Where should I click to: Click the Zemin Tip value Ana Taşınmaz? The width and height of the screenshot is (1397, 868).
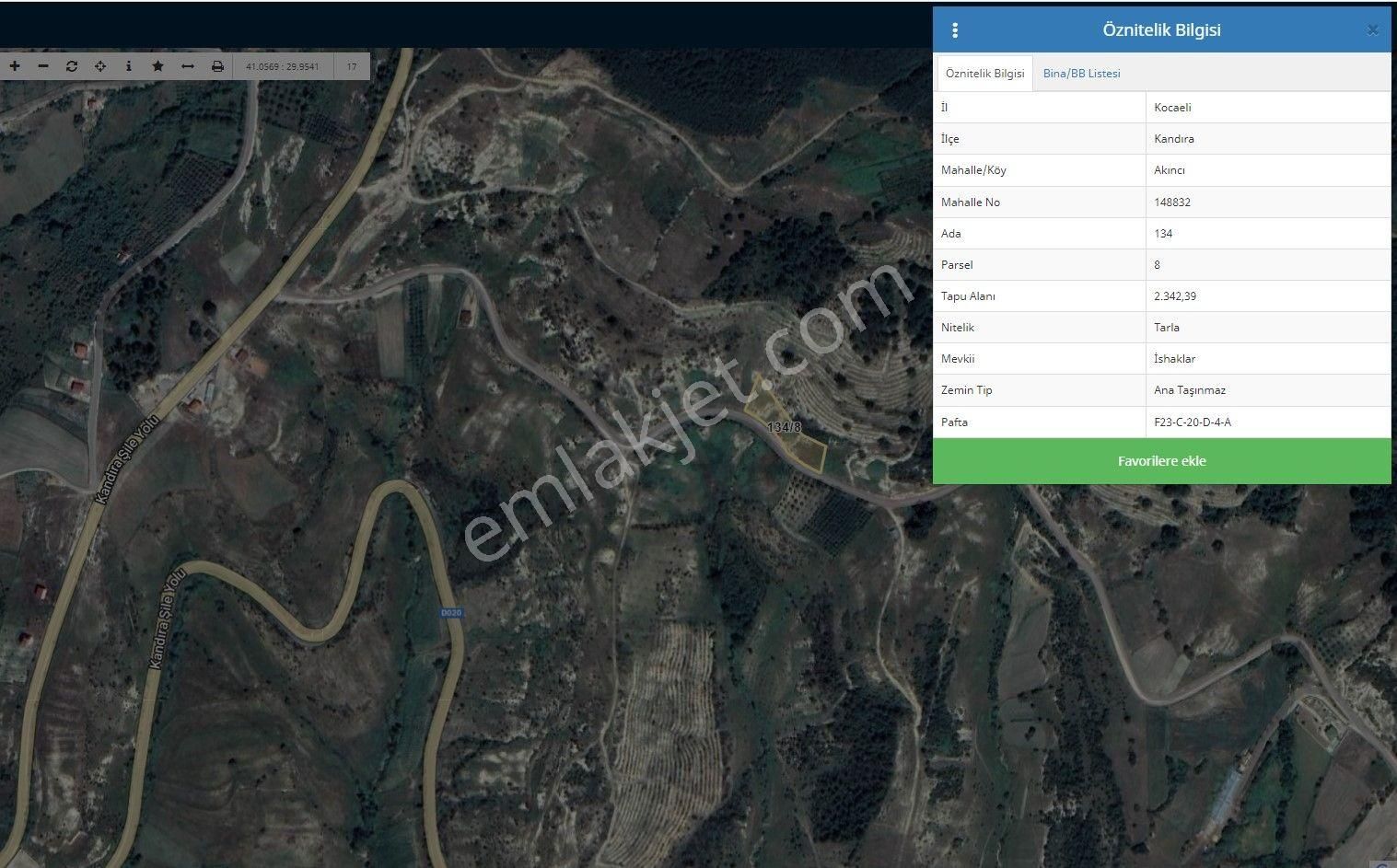[1190, 390]
